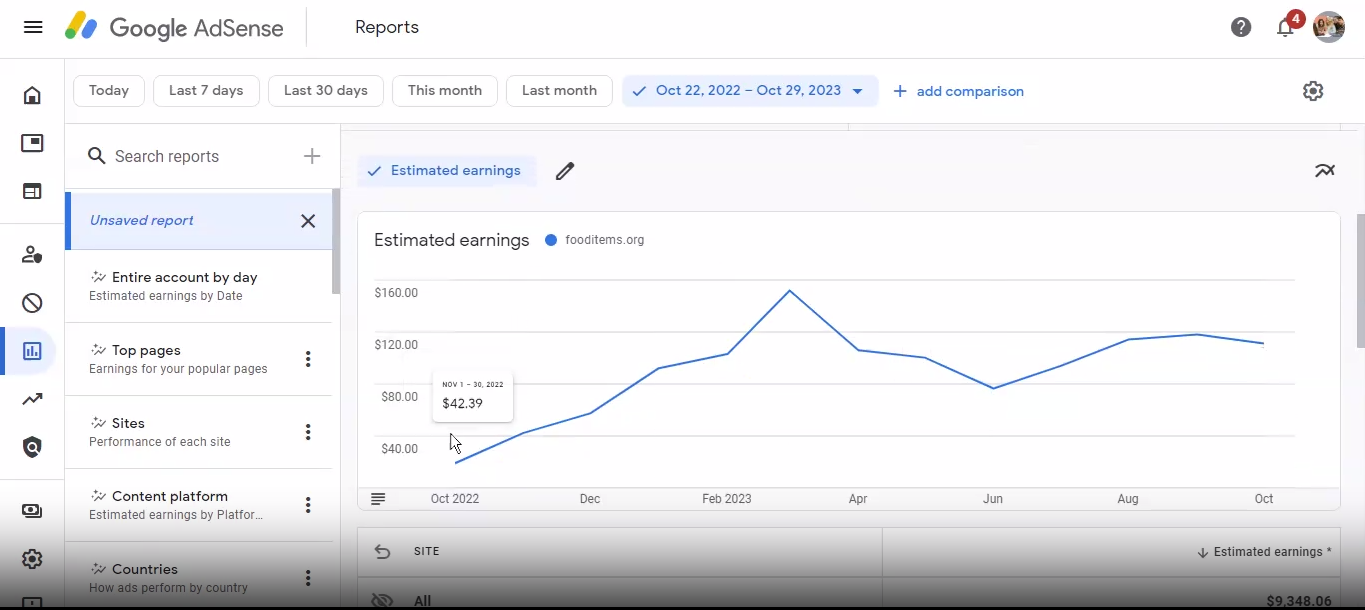Open the Sites sidebar icon
The height and width of the screenshot is (610, 1365).
tap(32, 191)
